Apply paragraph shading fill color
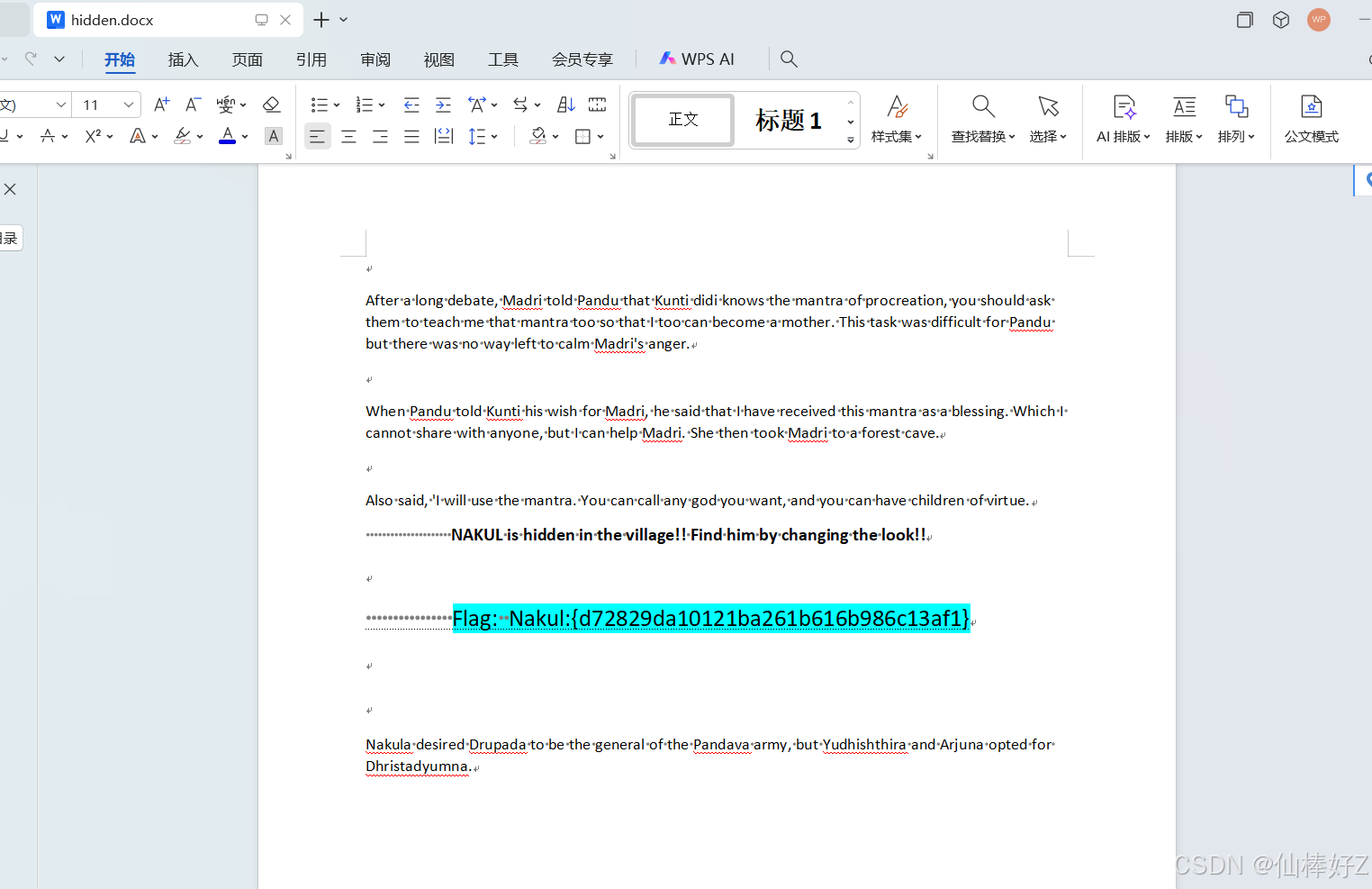Viewport: 1372px width, 889px height. click(538, 136)
